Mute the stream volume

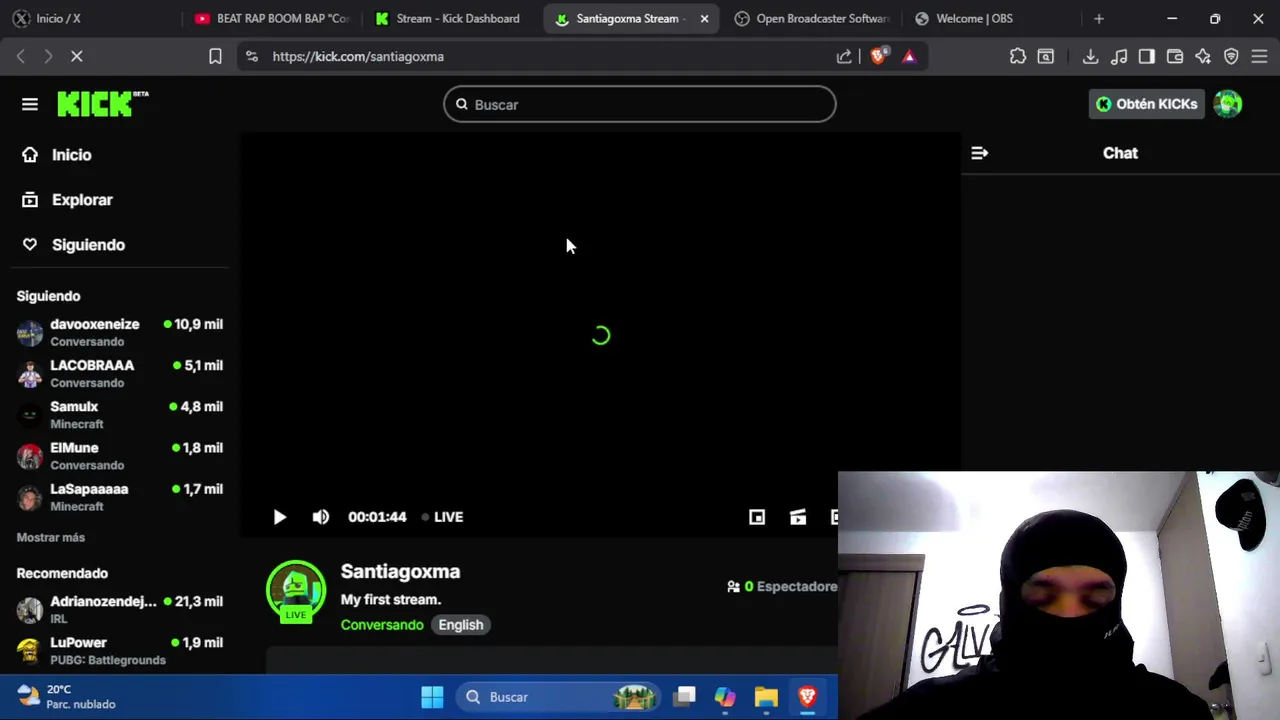coord(320,517)
